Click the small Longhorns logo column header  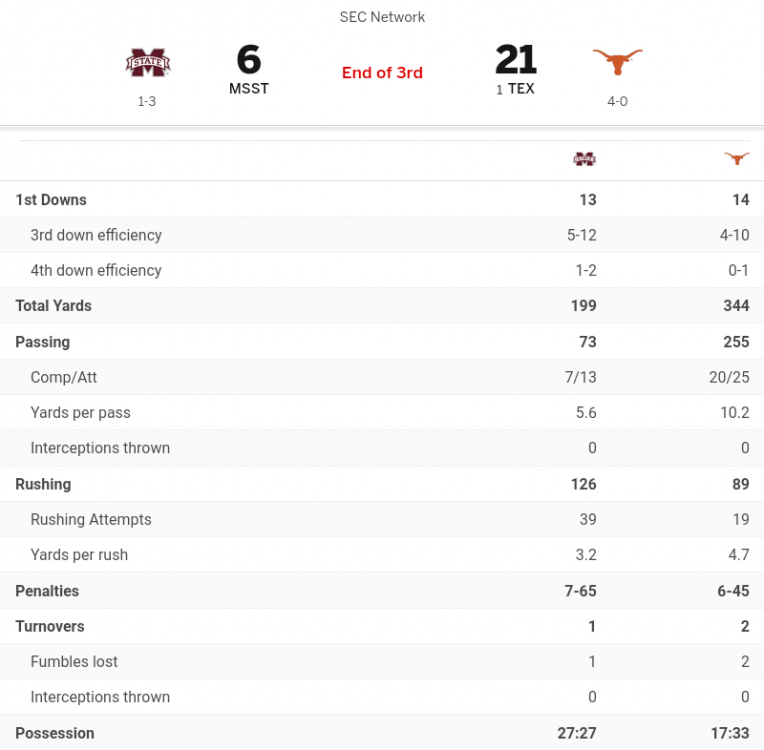[737, 158]
